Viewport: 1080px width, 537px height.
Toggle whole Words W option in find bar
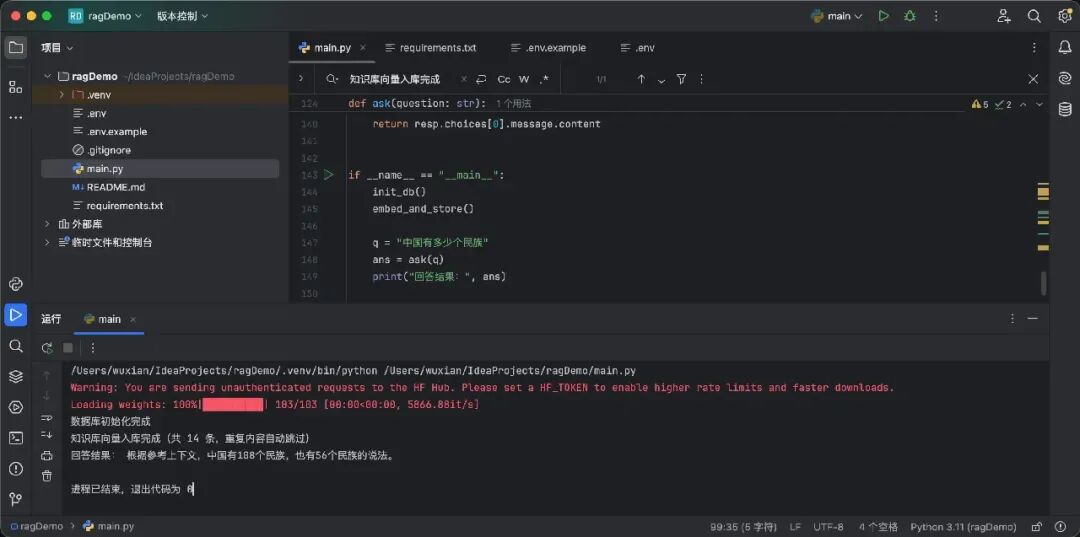(524, 79)
